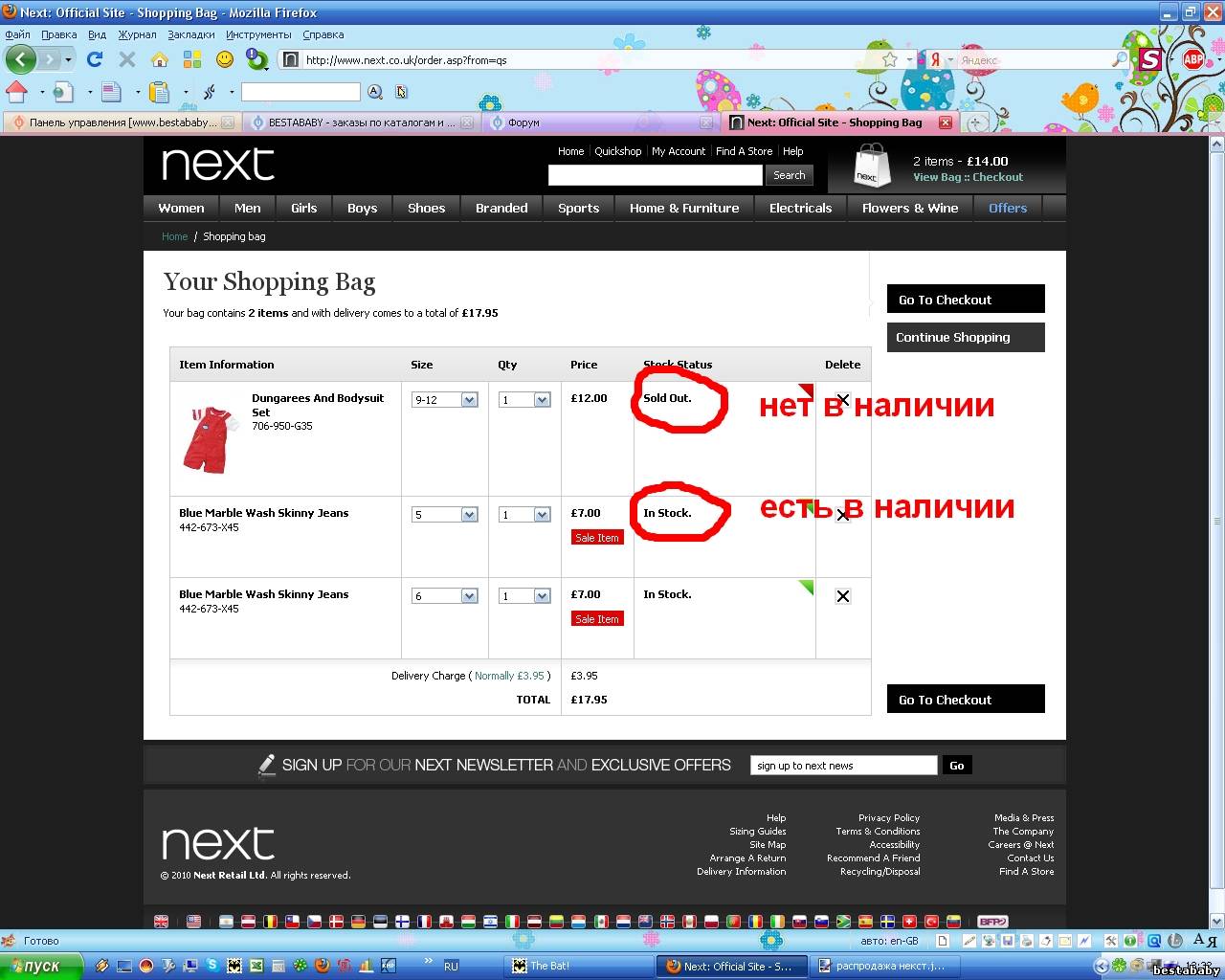This screenshot has height=980, width=1225.
Task: Open a new browser tab
Action: tap(975, 122)
